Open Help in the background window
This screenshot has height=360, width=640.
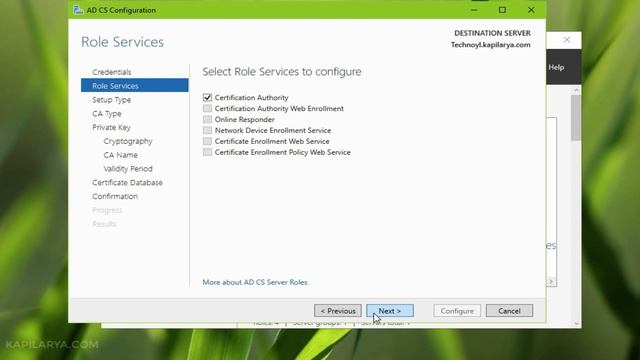[x=556, y=67]
